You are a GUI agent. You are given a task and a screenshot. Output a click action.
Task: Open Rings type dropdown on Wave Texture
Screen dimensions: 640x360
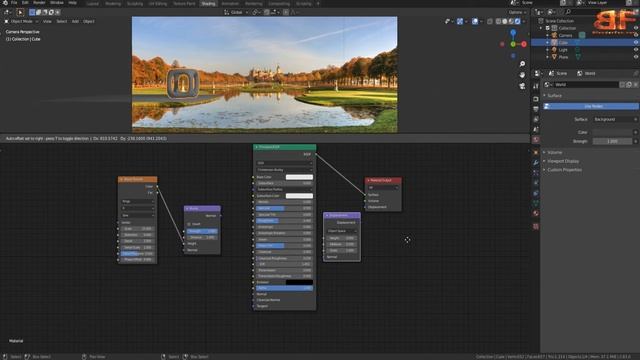[138, 202]
